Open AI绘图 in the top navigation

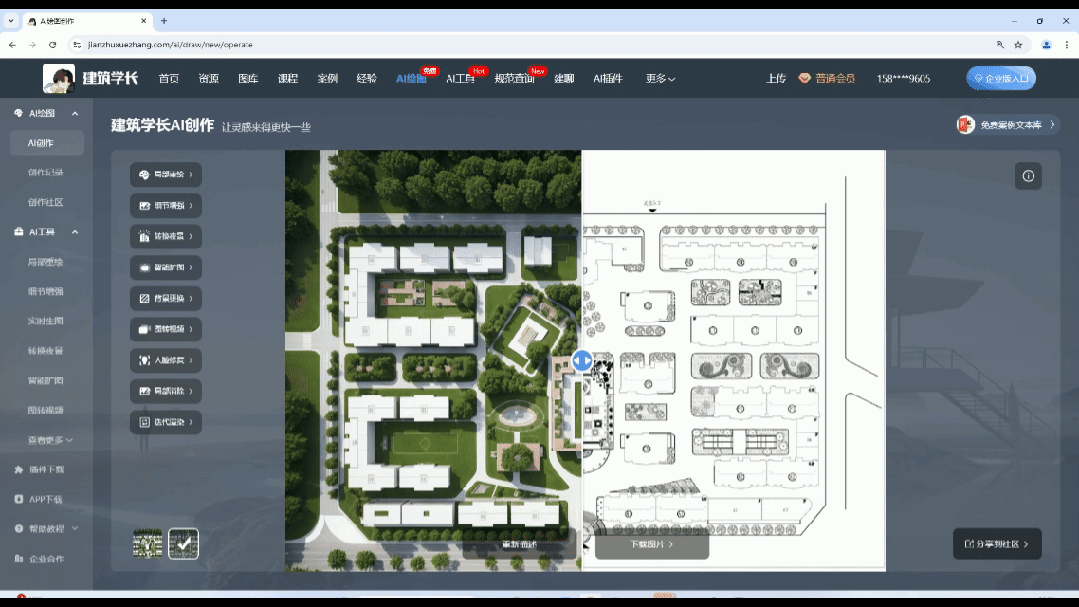coord(411,78)
